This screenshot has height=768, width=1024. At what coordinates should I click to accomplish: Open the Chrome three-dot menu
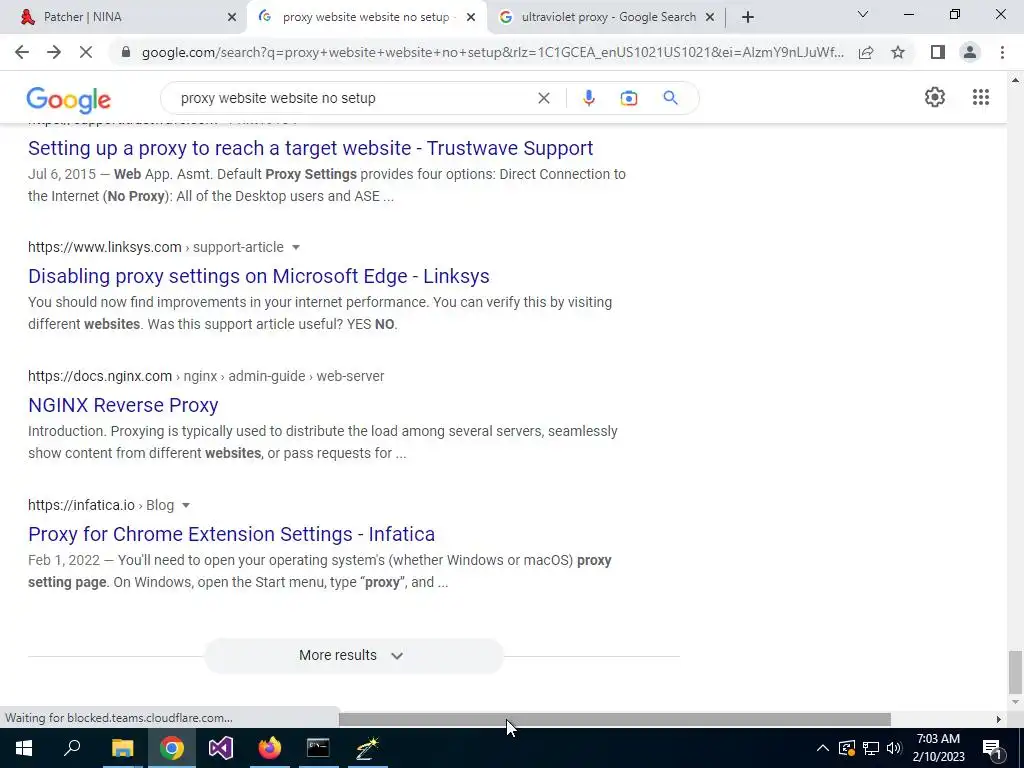coord(1002,52)
